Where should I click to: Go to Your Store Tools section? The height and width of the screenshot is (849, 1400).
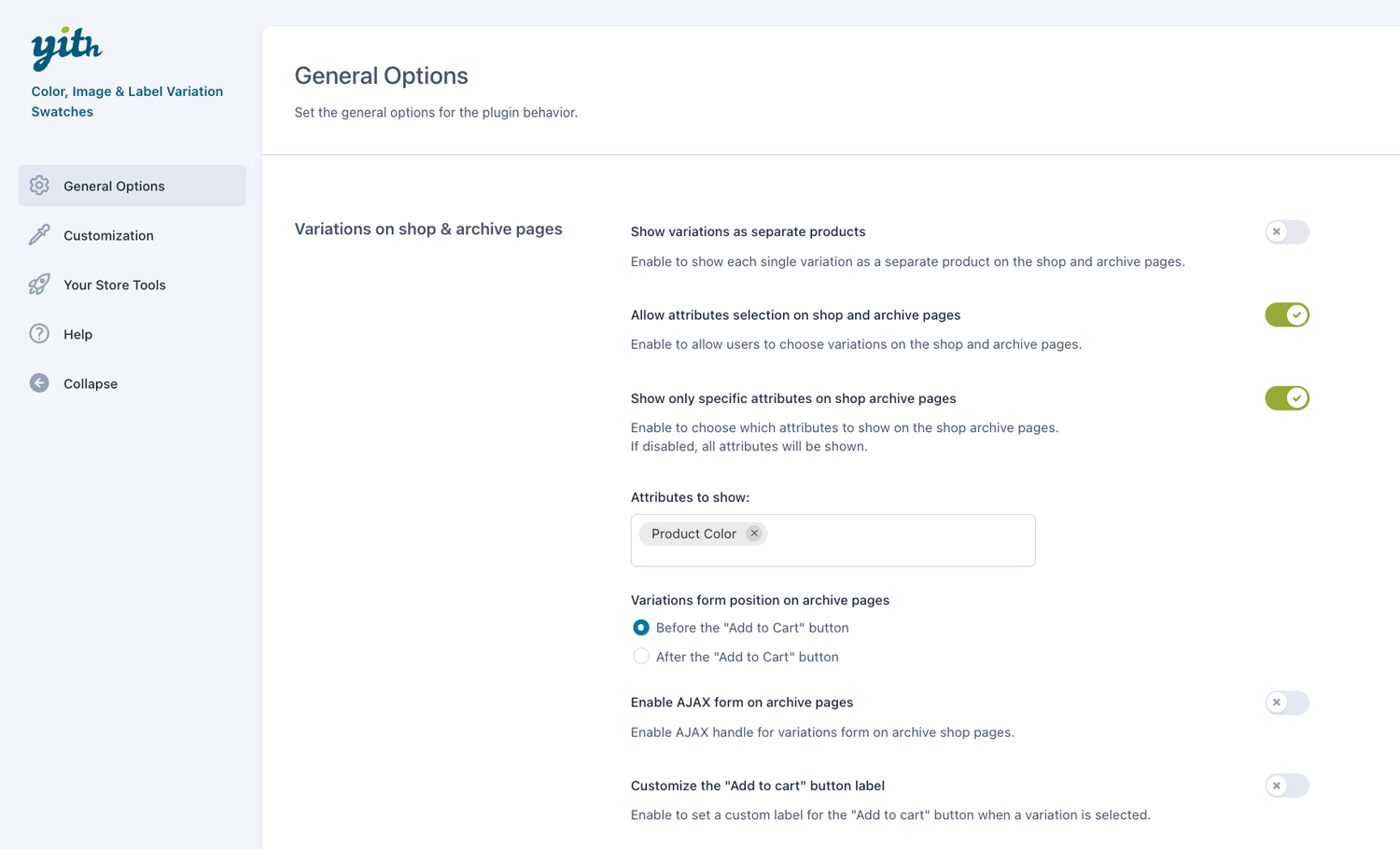(x=114, y=285)
